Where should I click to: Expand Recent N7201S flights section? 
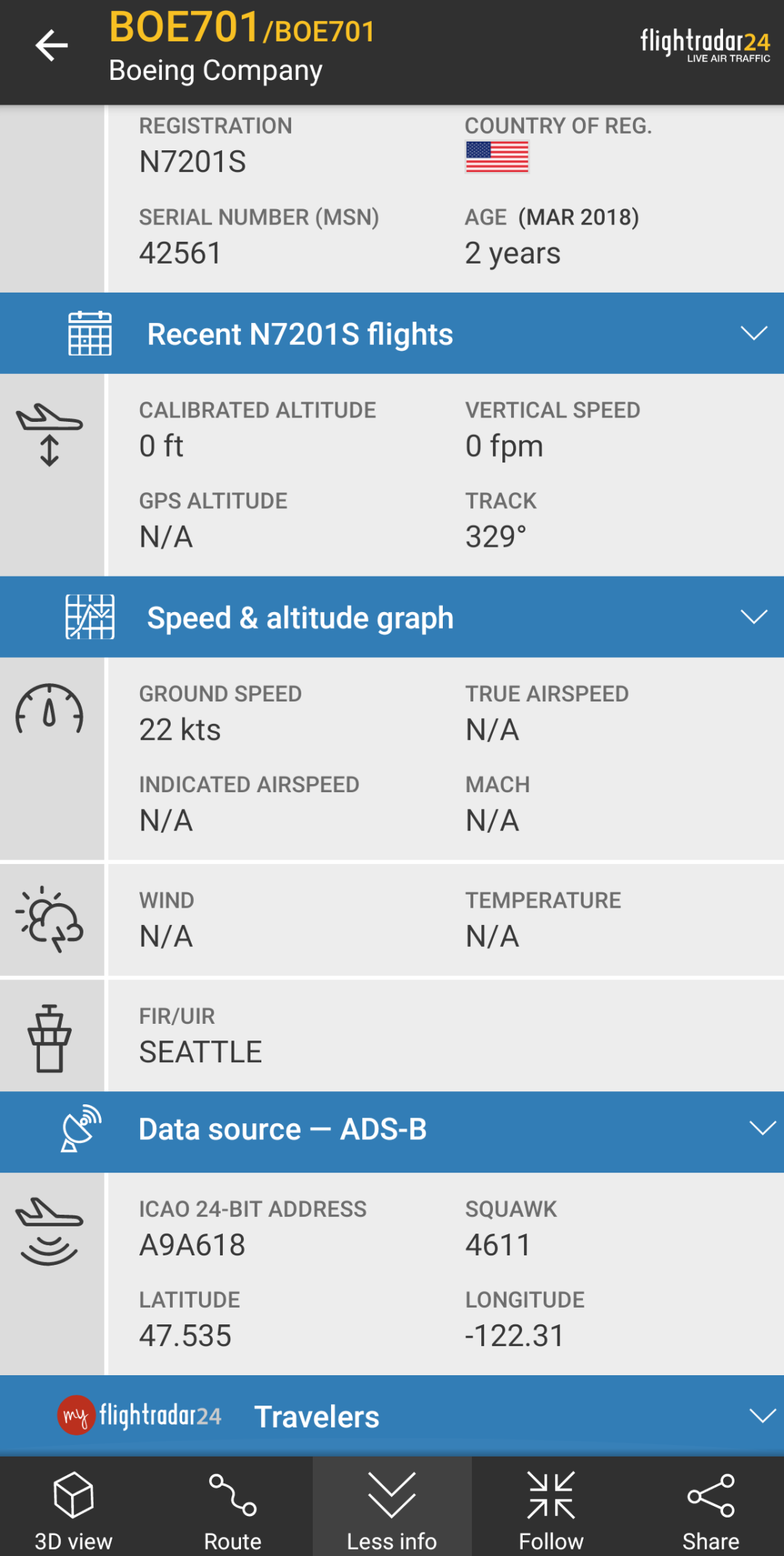tap(754, 333)
